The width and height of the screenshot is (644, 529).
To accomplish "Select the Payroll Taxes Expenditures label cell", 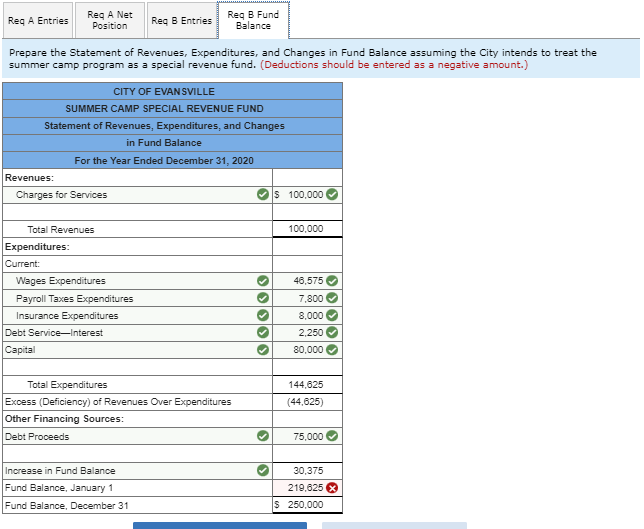I will tap(138, 298).
